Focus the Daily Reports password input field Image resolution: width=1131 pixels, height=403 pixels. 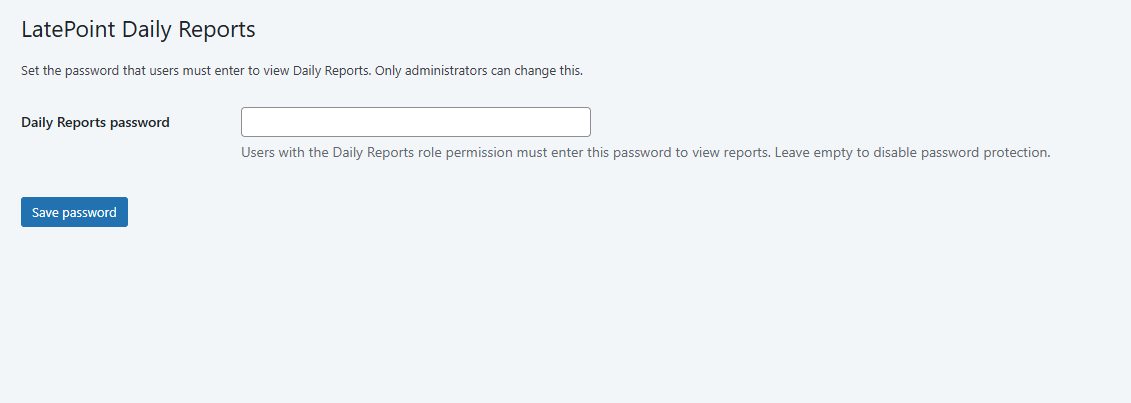(x=415, y=122)
